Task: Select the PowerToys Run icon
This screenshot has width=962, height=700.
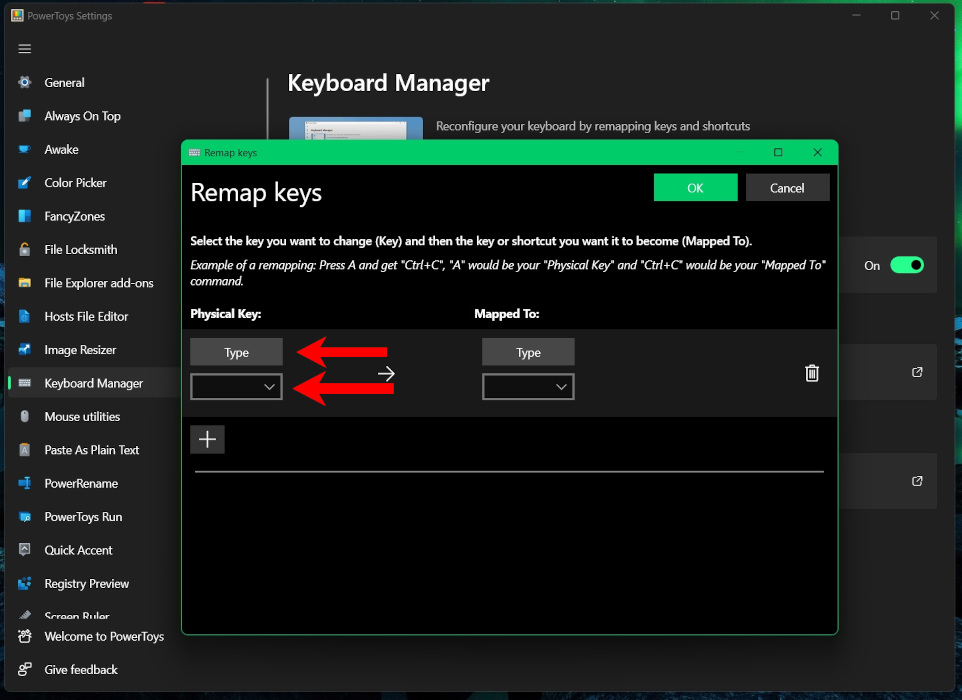Action: [x=23, y=516]
